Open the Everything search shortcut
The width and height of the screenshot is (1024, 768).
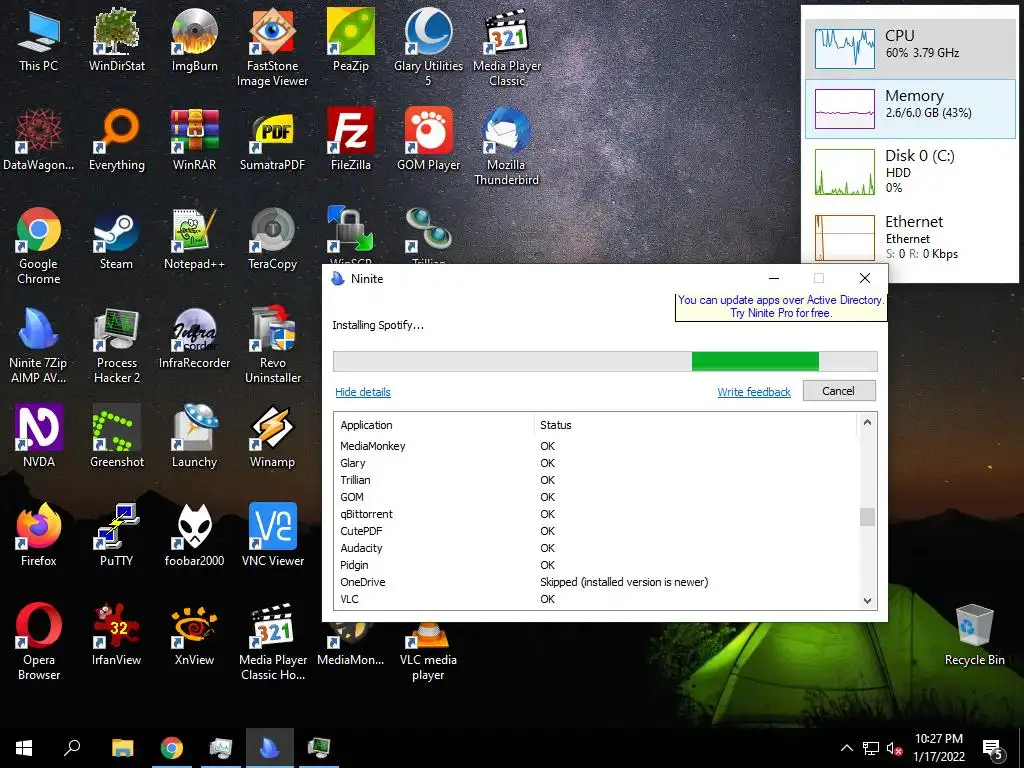116,138
